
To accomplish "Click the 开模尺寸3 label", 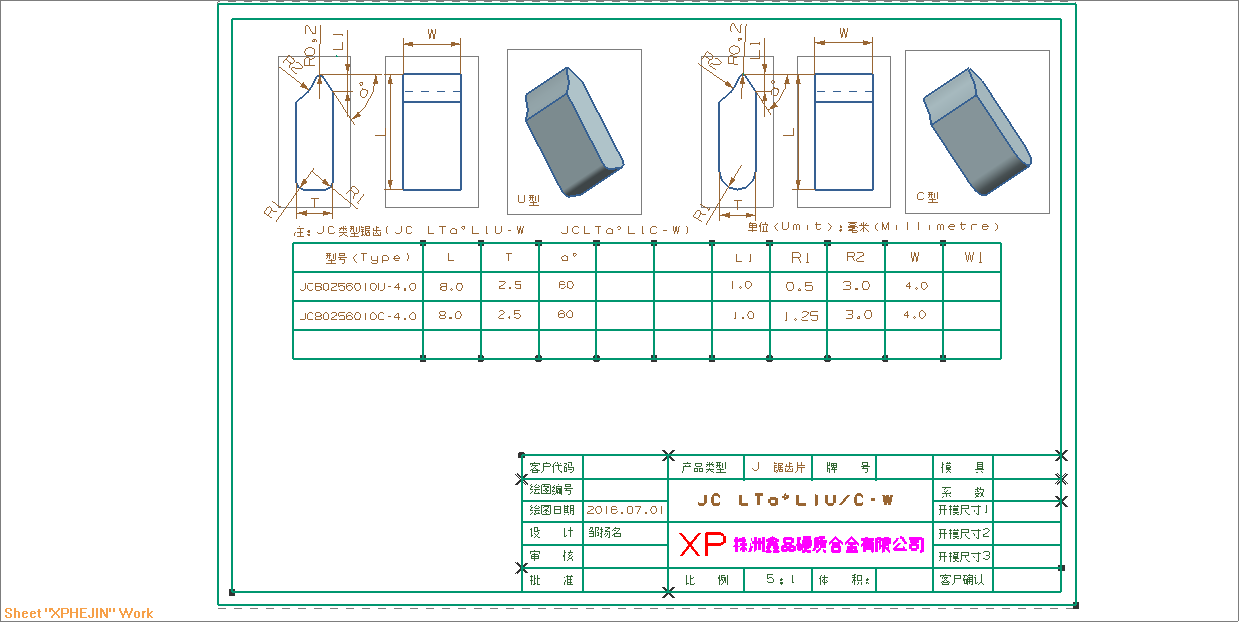I will click(964, 557).
